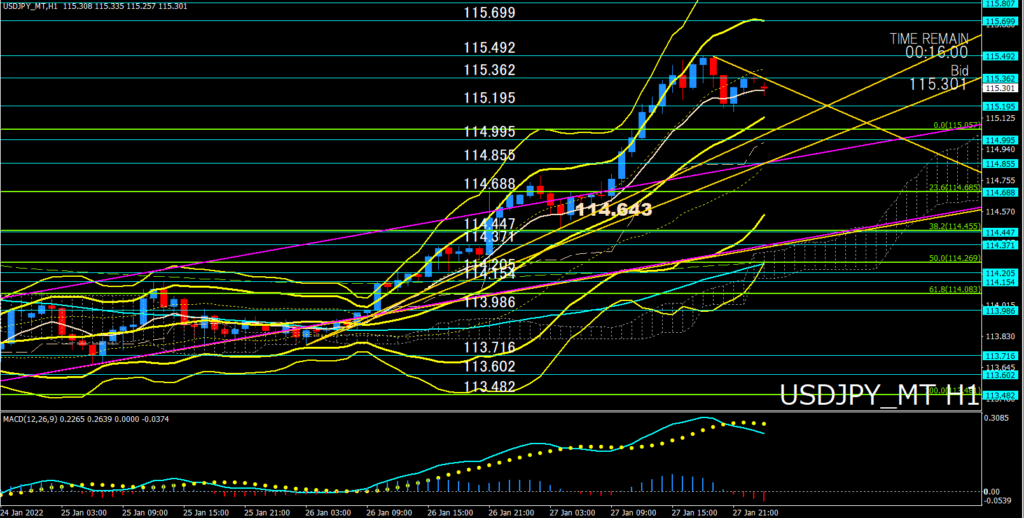Click the cyan 114.855 price tag on axis
Viewport: 1024px width, 518px height.
tap(1000, 164)
